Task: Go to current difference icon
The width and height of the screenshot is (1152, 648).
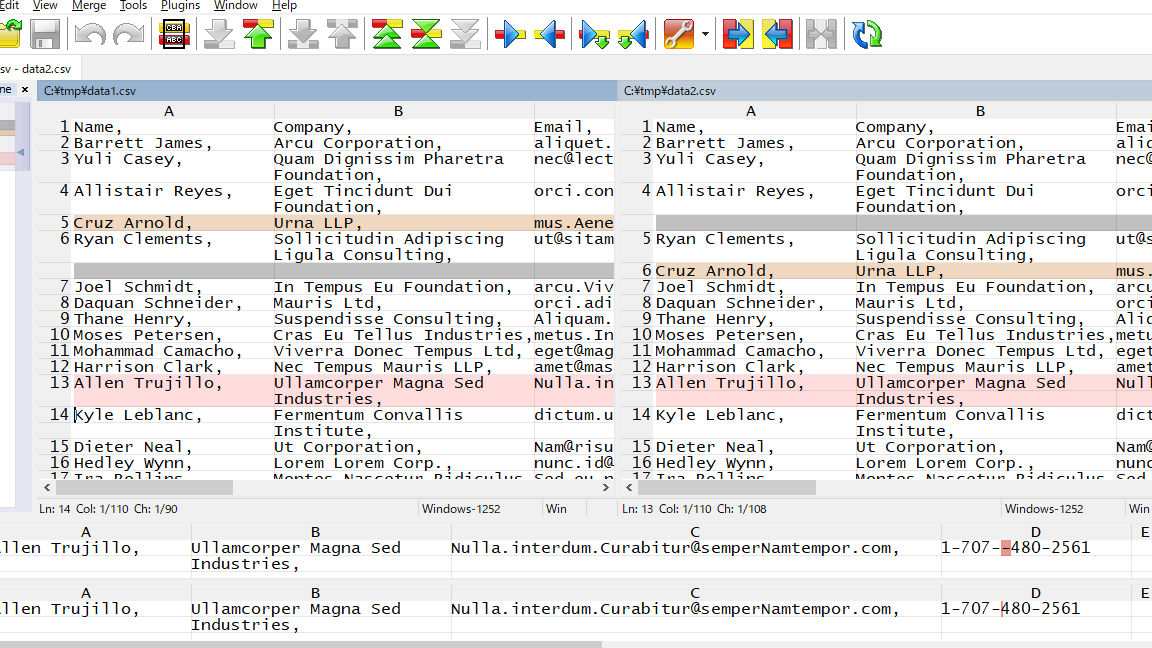Action: point(426,35)
